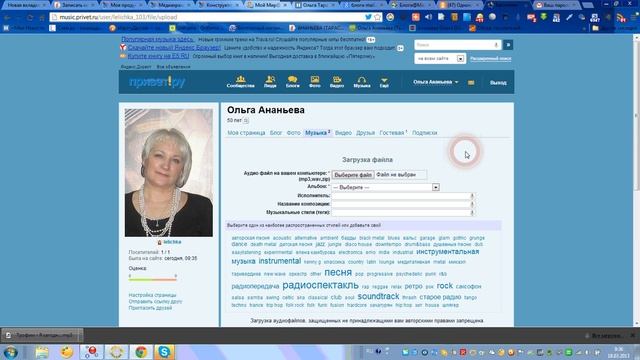Open Skype from the taskbar
640x360 pixels.
point(164,352)
